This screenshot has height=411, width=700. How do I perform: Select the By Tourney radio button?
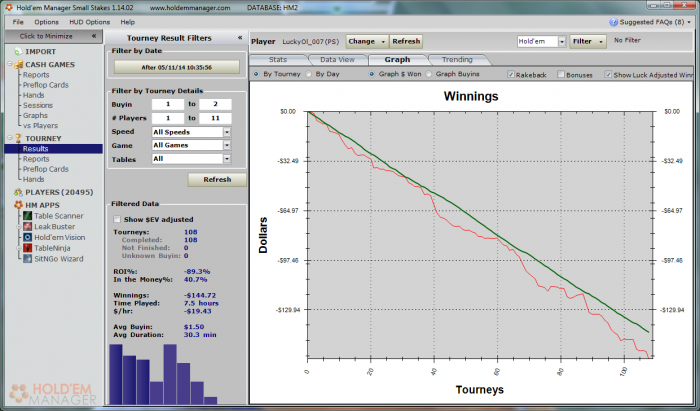click(256, 74)
